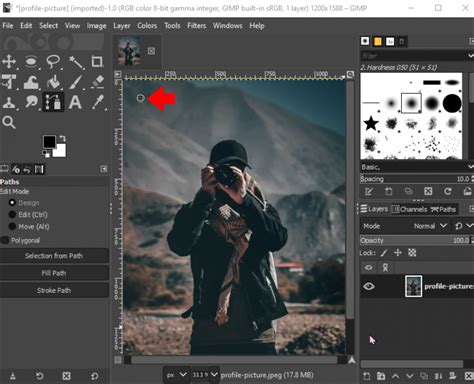The width and height of the screenshot is (474, 384).
Task: Select the Fuzzy Select wand tool
Action: pyautogui.click(x=76, y=62)
